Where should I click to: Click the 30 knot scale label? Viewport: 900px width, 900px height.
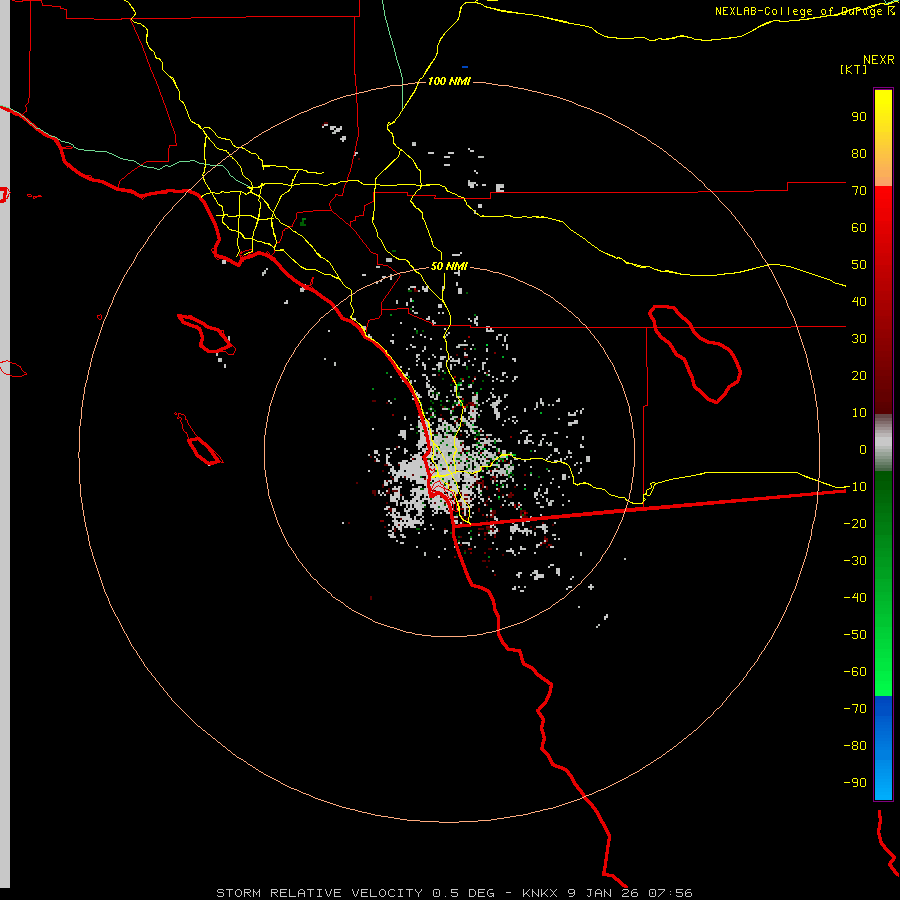point(859,339)
